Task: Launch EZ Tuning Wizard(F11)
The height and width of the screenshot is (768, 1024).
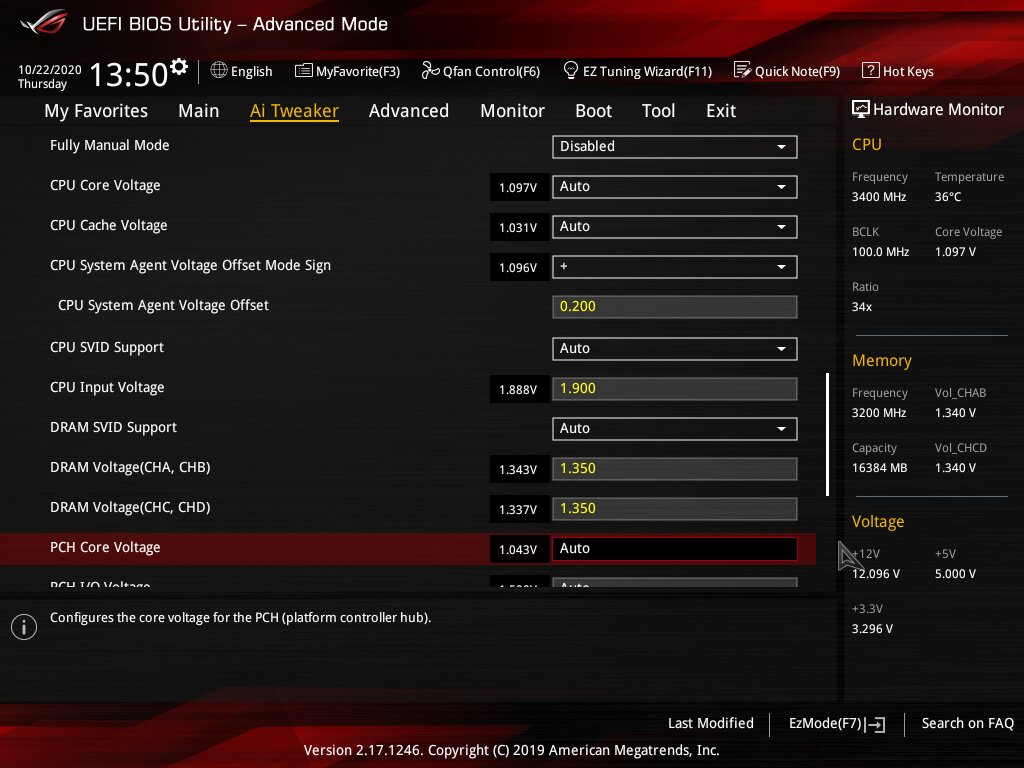Action: [638, 71]
